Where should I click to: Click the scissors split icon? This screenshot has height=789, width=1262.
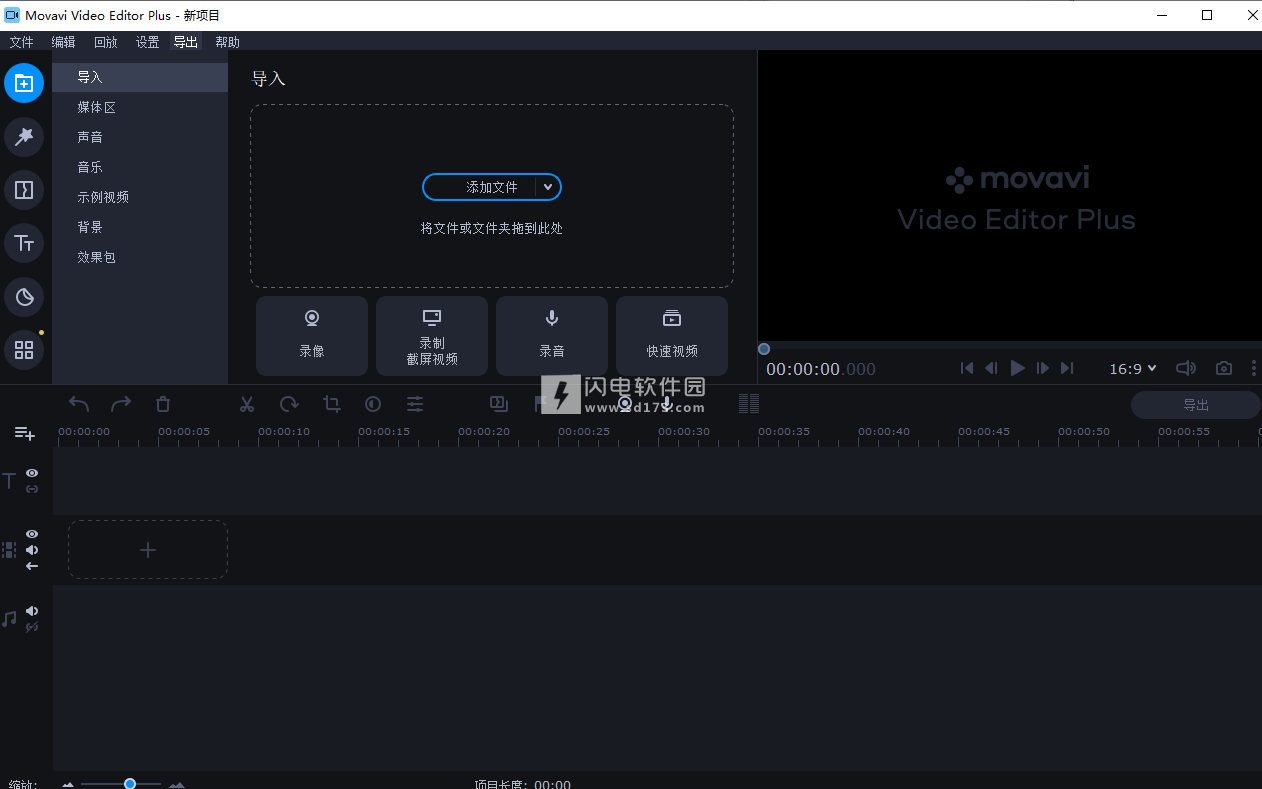point(247,404)
